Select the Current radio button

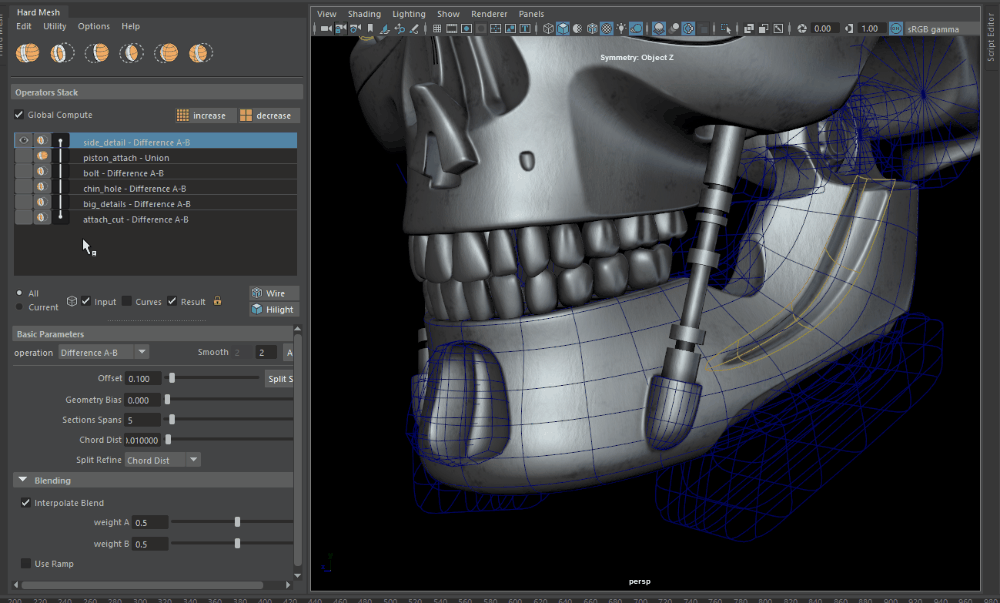click(19, 307)
